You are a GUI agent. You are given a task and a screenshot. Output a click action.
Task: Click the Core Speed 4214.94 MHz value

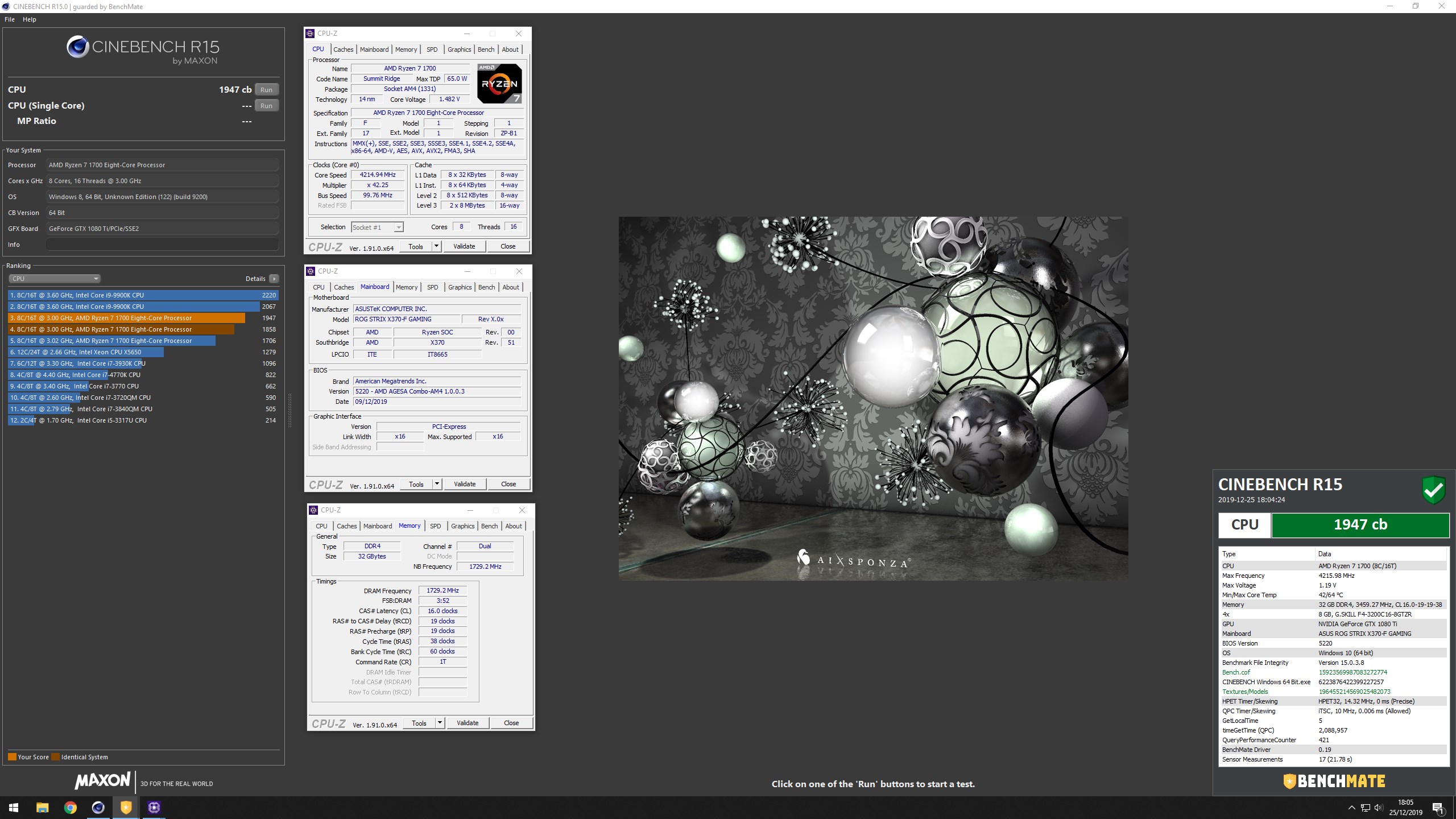pos(378,175)
